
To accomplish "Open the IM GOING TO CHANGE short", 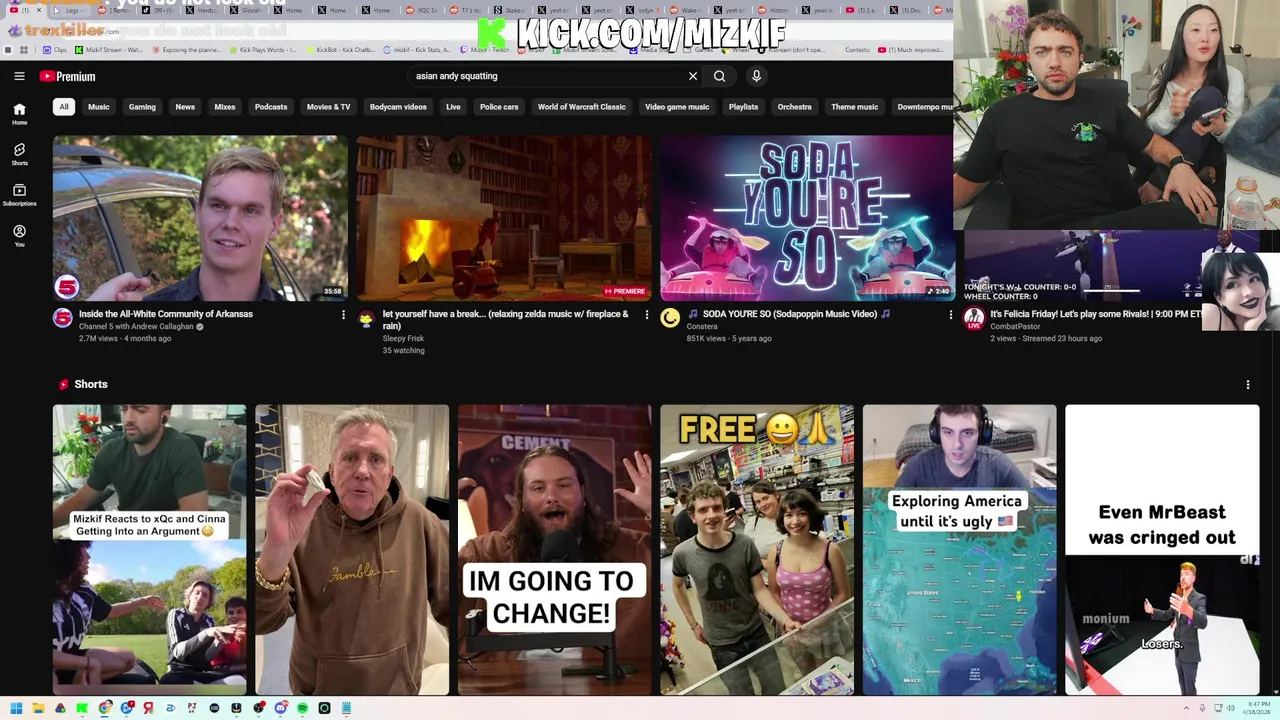I will click(554, 549).
